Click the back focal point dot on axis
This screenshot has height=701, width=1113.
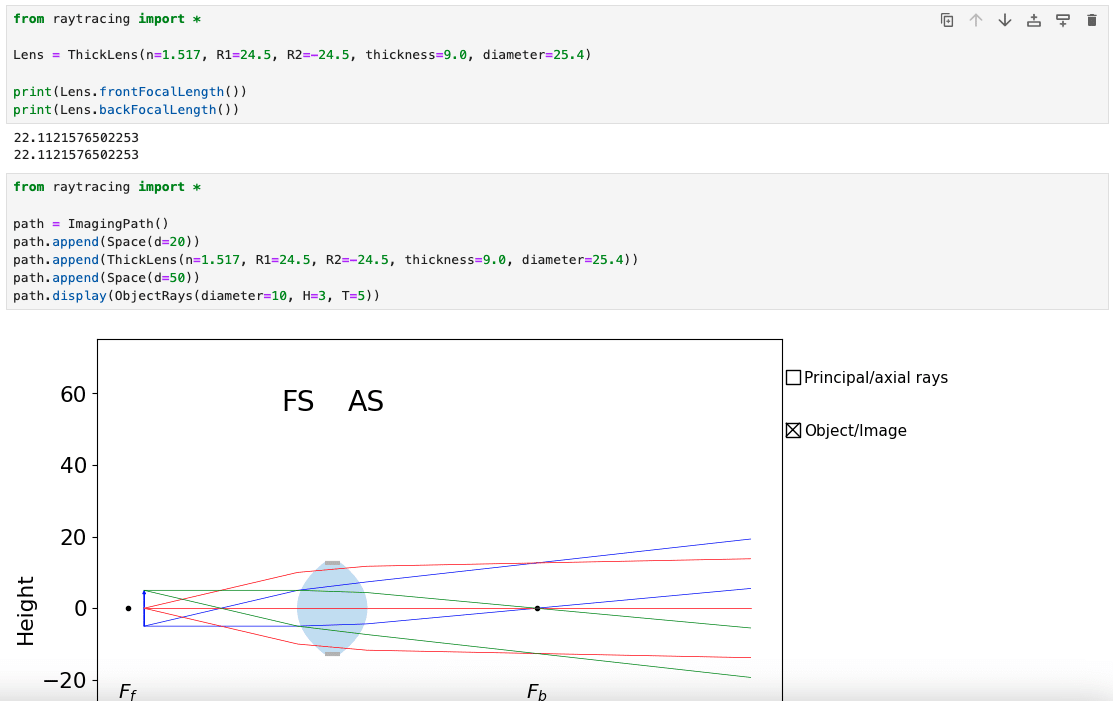click(537, 609)
